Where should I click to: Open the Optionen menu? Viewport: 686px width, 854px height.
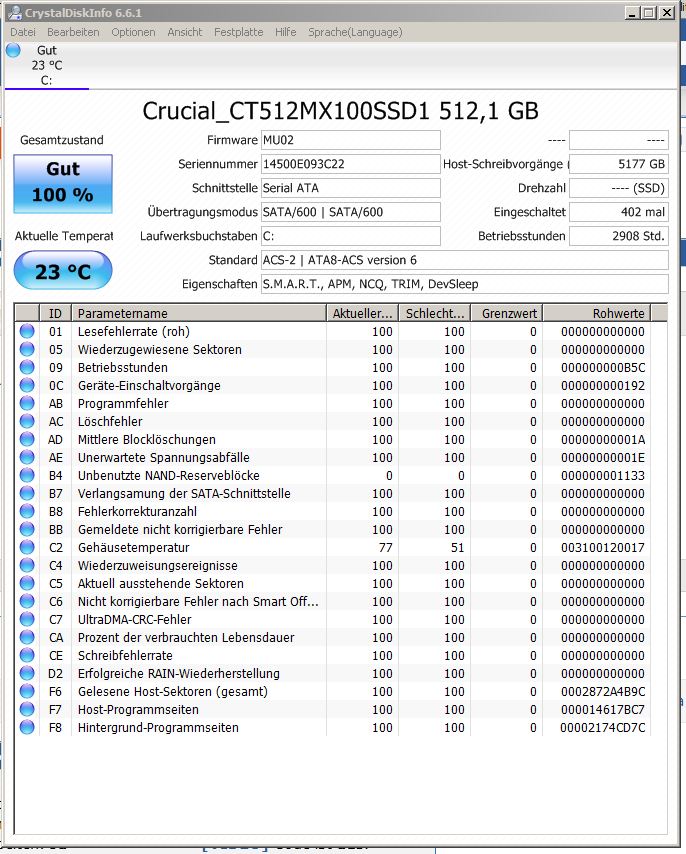[133, 32]
